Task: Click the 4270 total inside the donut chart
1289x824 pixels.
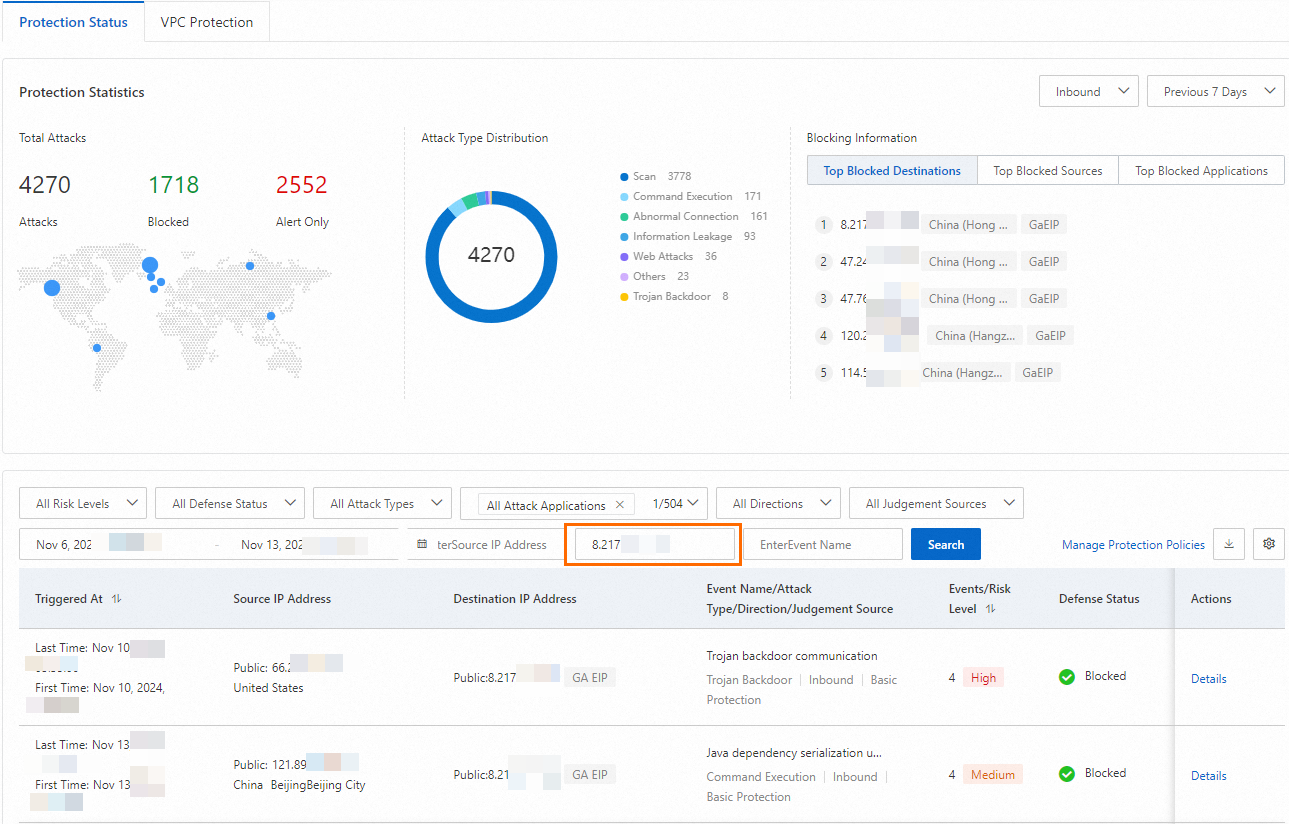Action: click(491, 255)
